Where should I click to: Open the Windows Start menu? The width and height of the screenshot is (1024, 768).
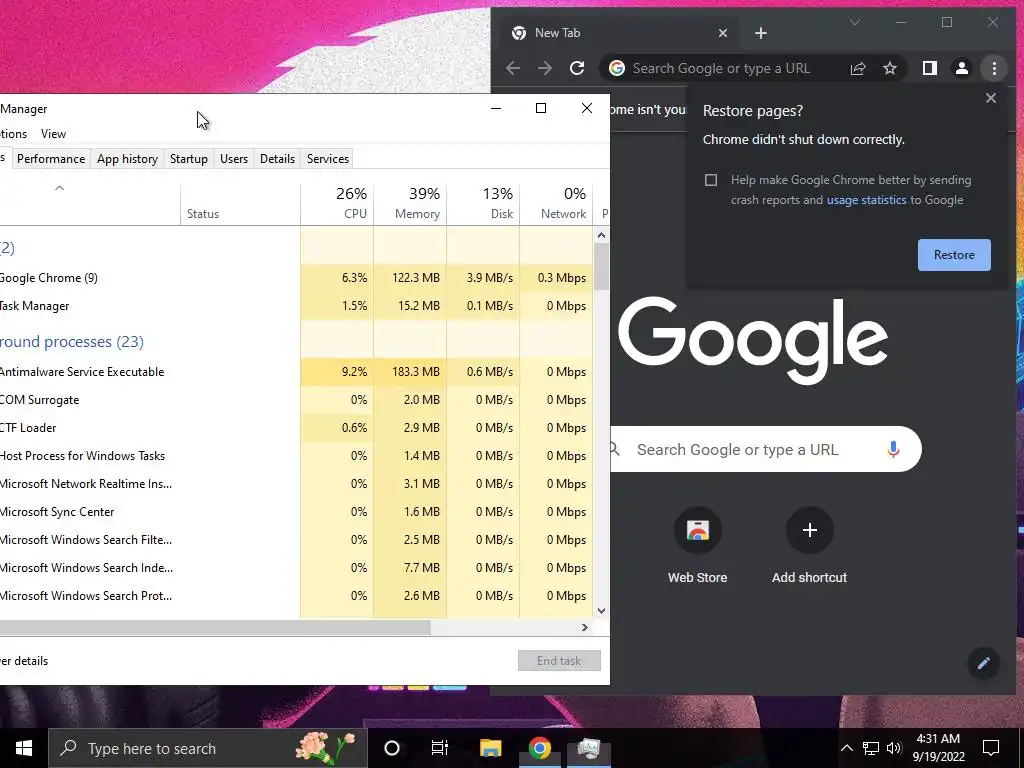[x=24, y=748]
